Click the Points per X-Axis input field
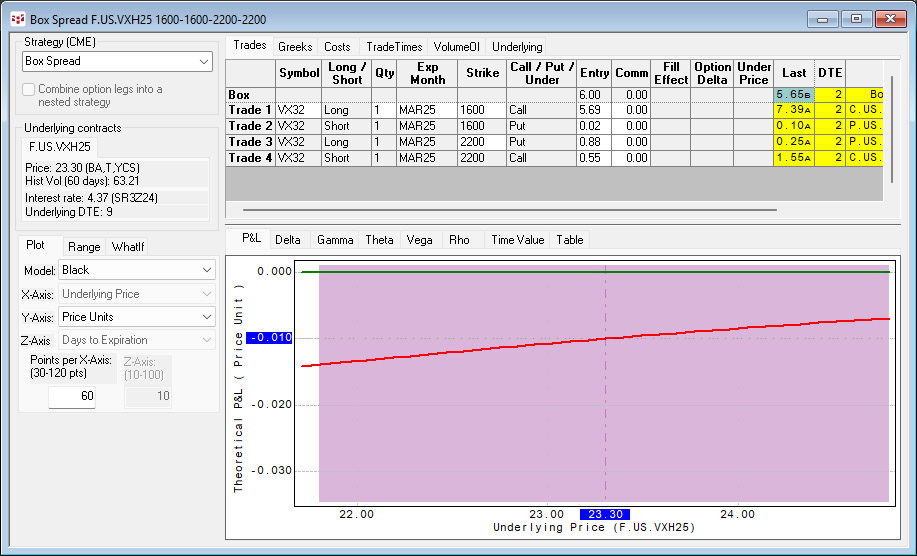917x556 pixels. click(73, 397)
